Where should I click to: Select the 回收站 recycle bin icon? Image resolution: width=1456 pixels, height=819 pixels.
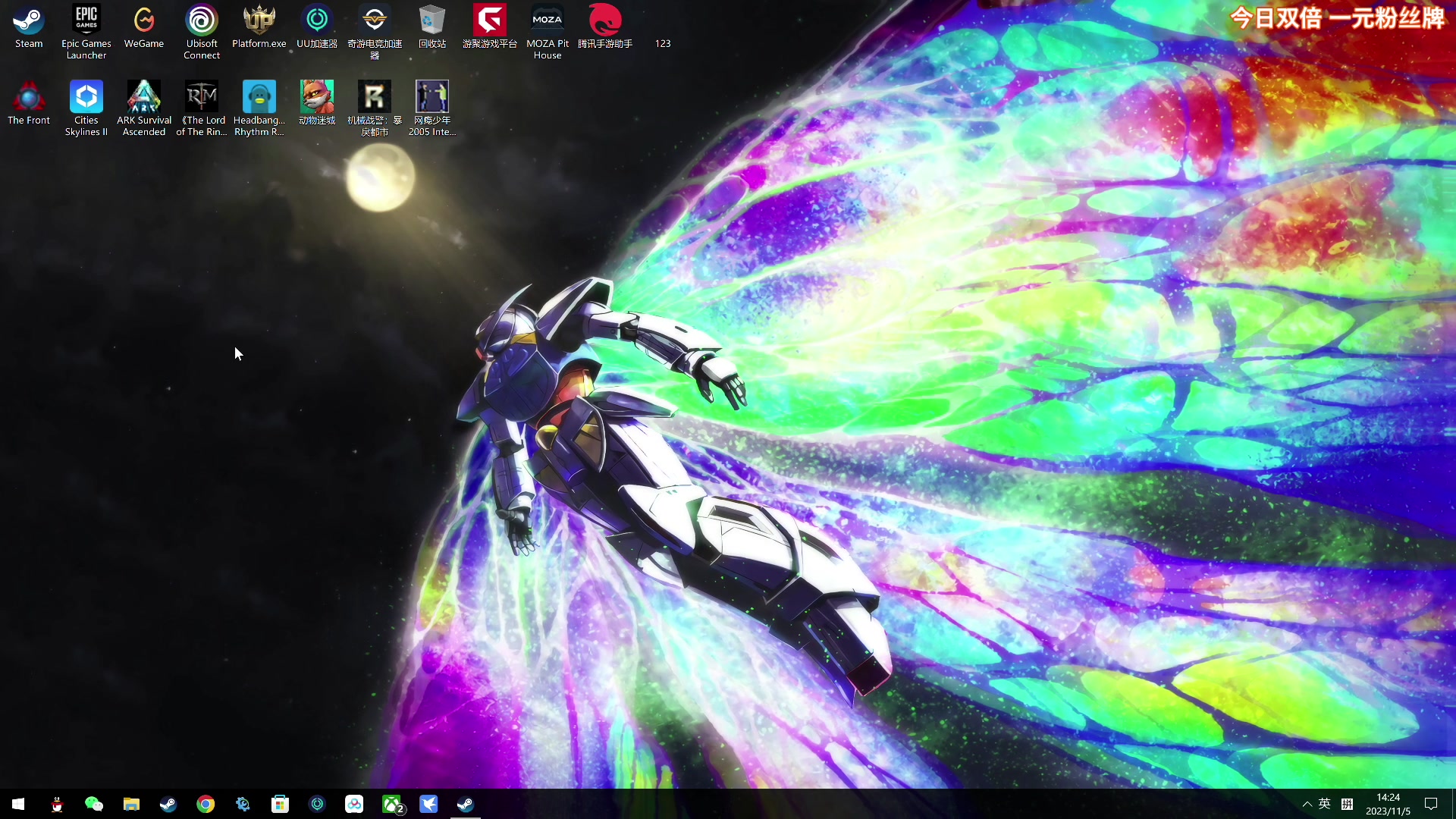point(432,27)
